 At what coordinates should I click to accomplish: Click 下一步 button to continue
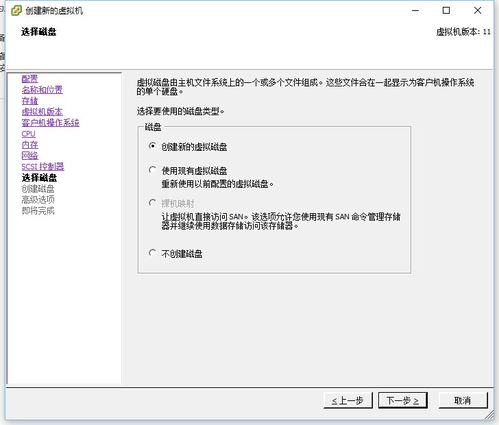403,400
